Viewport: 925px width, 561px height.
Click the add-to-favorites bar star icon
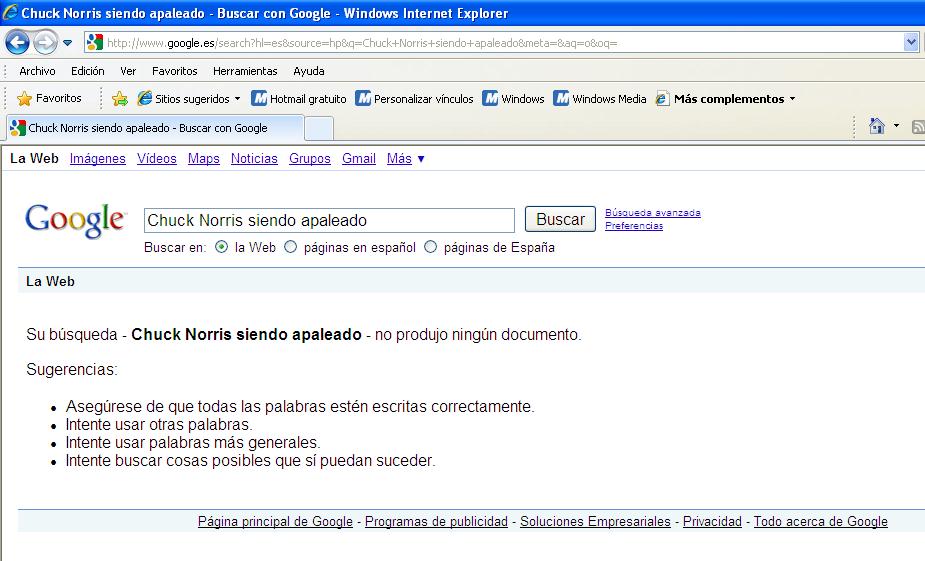pos(120,98)
